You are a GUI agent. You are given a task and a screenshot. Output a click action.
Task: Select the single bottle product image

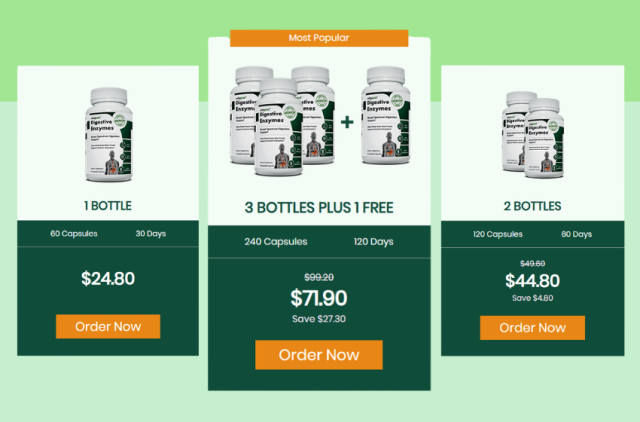[109, 134]
